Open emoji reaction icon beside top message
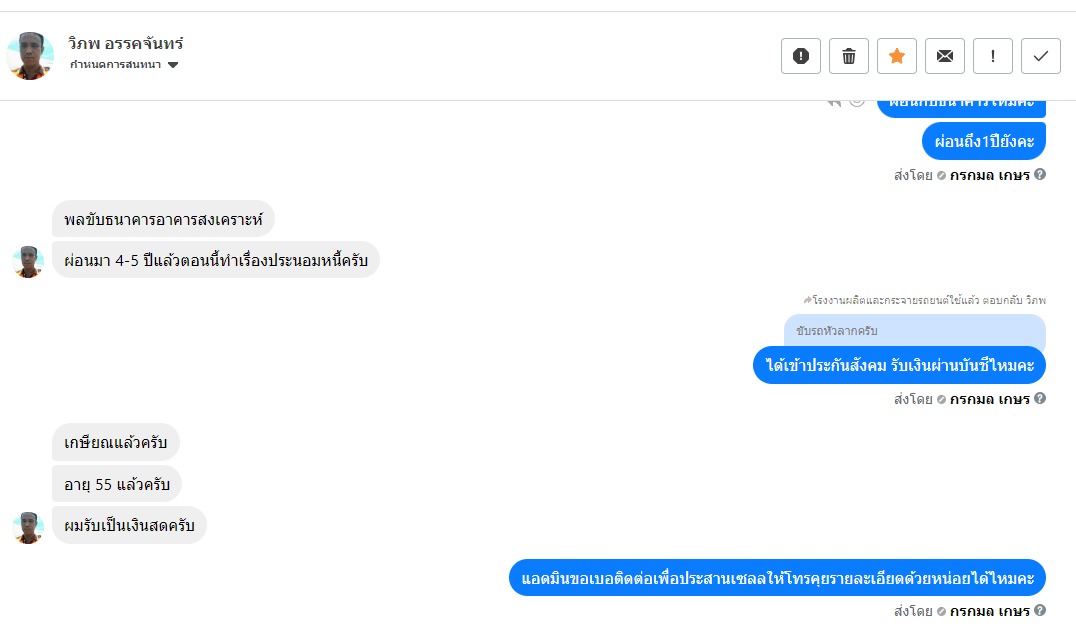This screenshot has height=634, width=1076. (x=856, y=102)
